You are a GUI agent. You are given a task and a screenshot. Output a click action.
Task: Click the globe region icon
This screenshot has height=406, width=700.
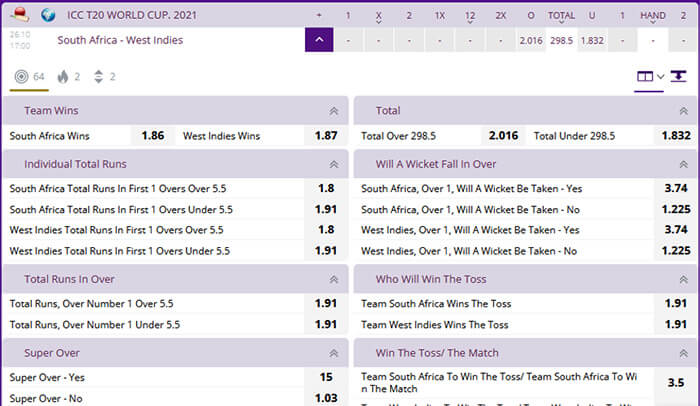pos(48,15)
